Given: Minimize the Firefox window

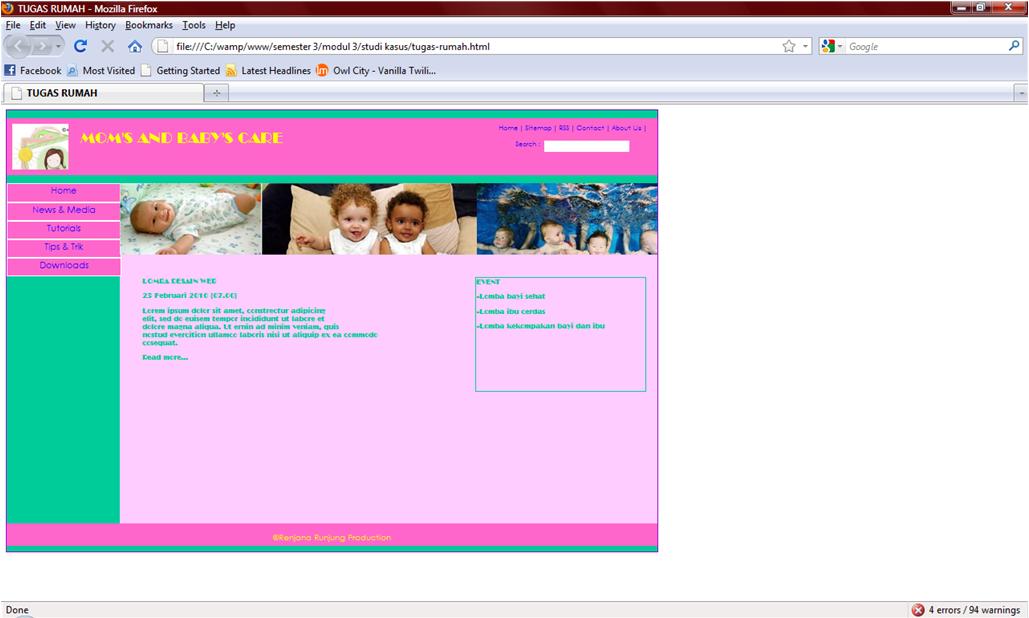Looking at the screenshot, I should pos(961,7).
